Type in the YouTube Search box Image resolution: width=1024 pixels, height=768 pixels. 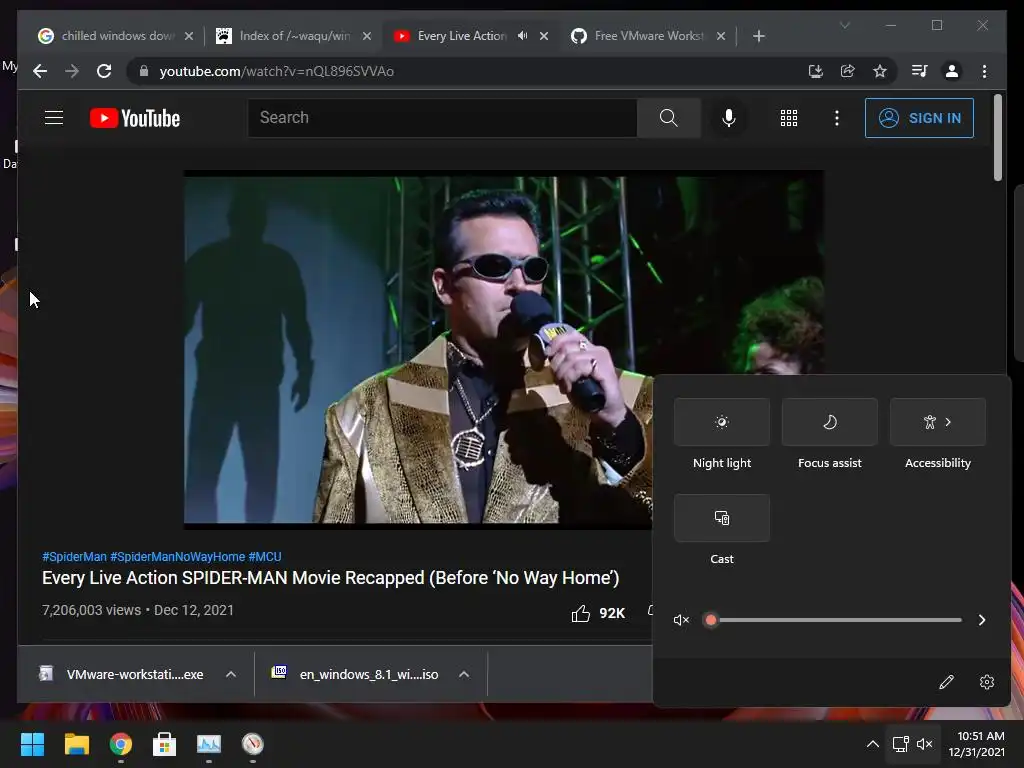click(442, 118)
